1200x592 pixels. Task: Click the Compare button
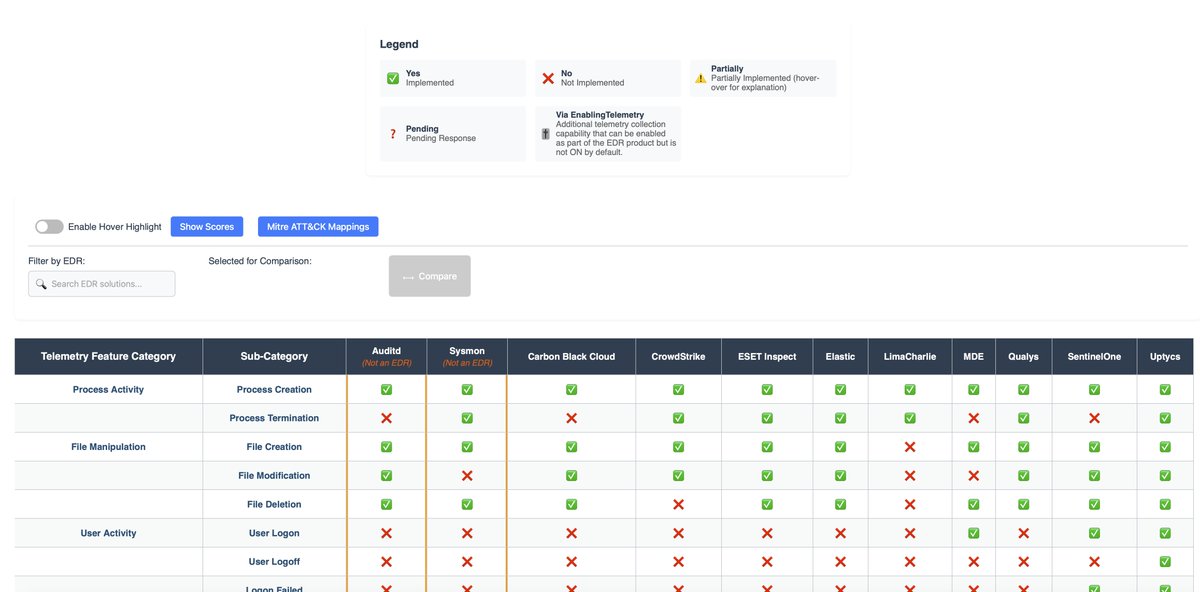[430, 276]
